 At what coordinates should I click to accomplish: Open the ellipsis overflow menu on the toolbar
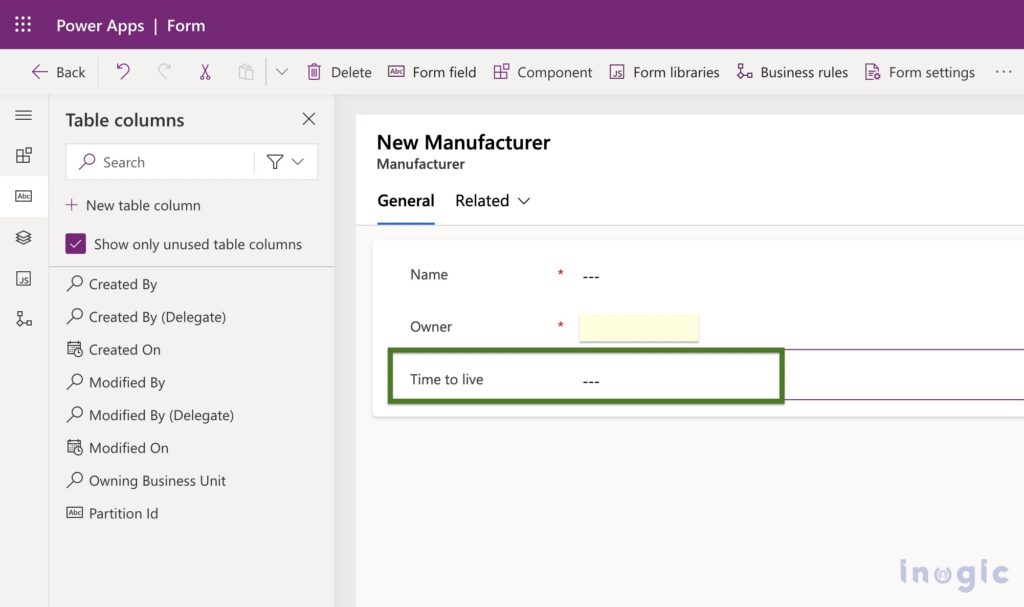coord(1003,71)
